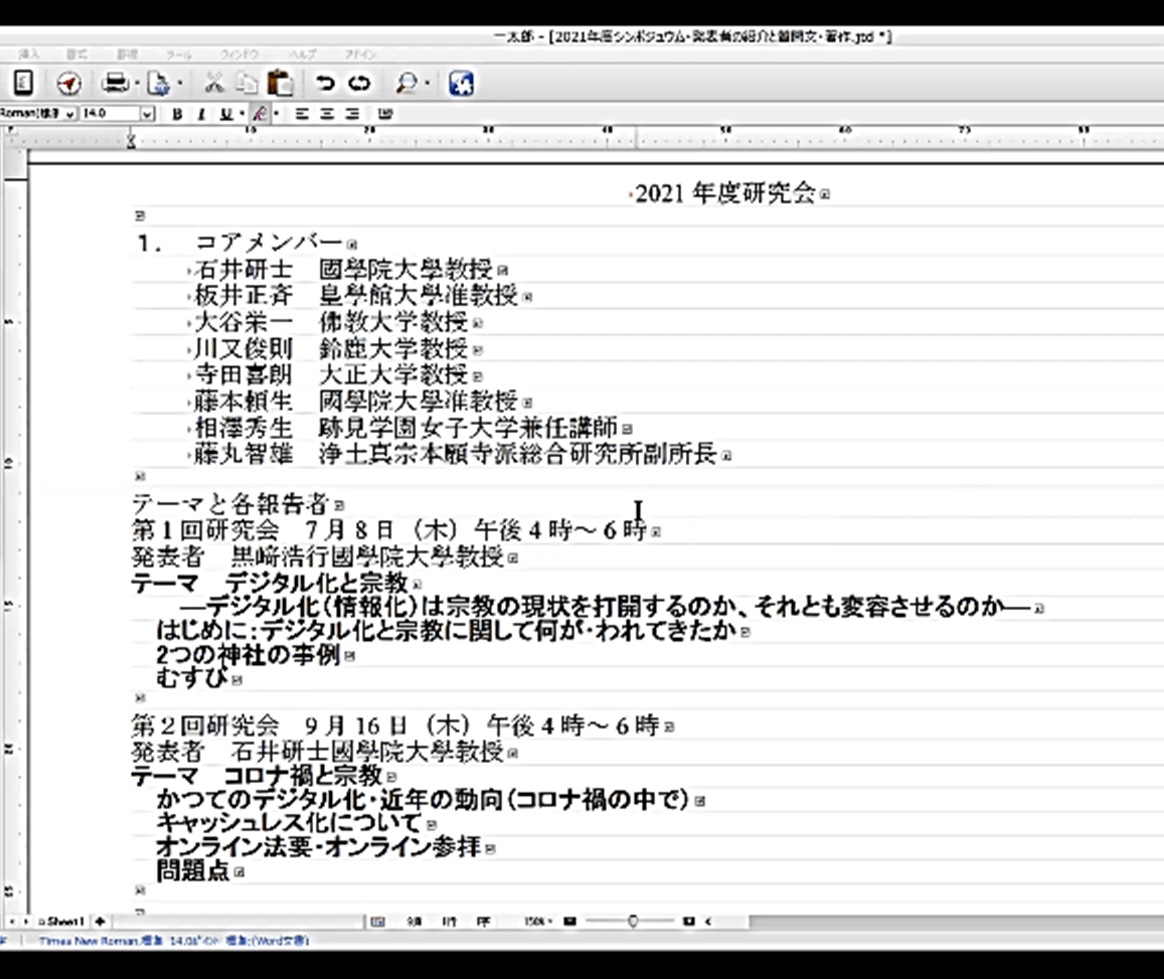Click the horizontal scrollbar at bottom right
Viewport: 1164px width, 979px height.
coord(950,921)
